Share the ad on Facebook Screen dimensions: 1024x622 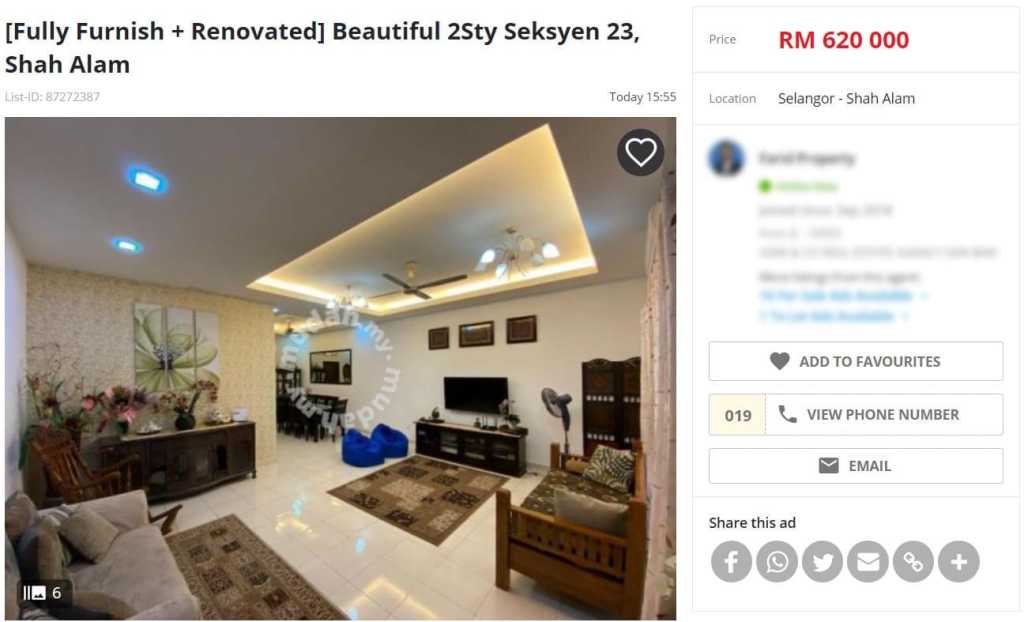(x=731, y=561)
